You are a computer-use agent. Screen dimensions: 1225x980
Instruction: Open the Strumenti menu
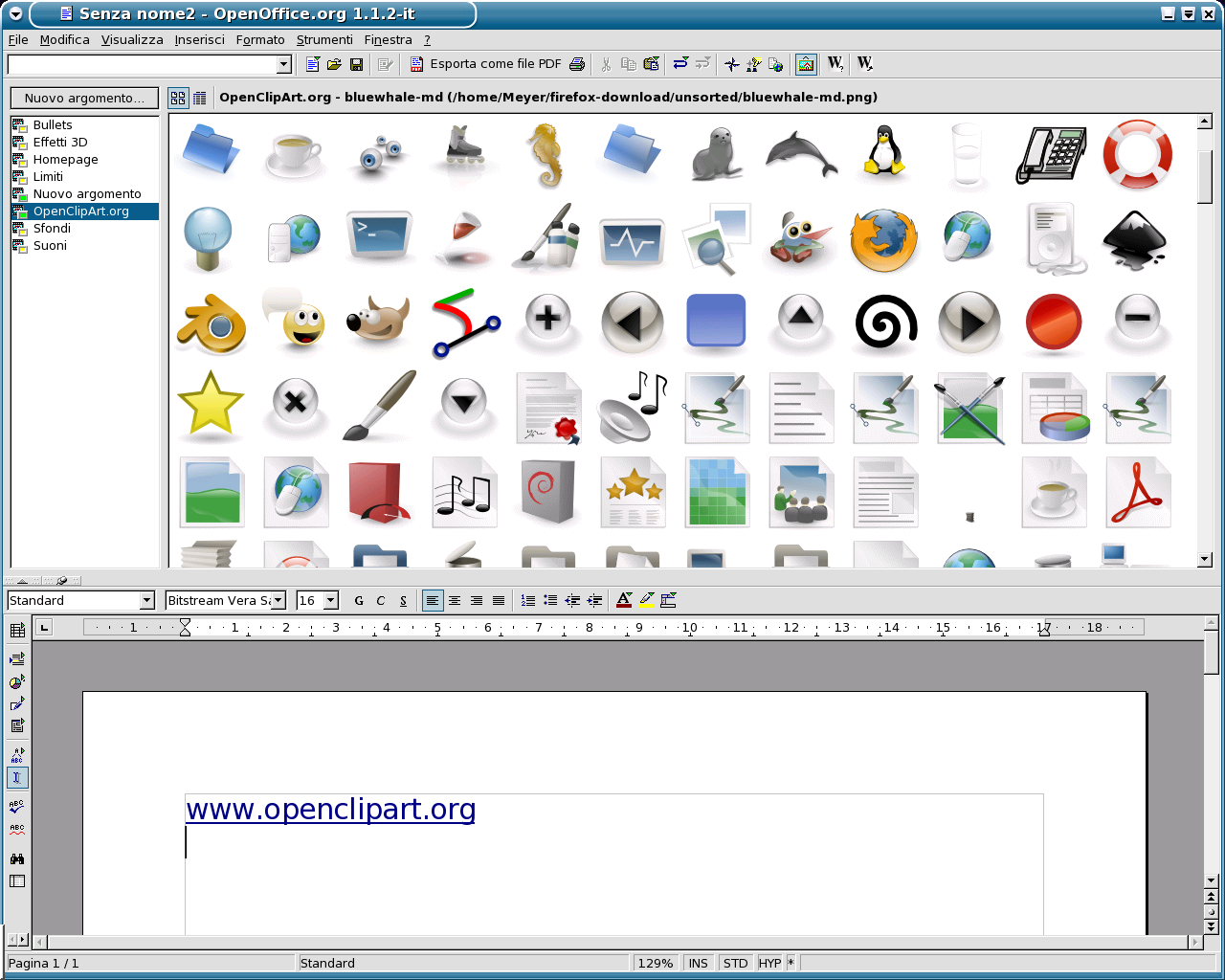324,39
